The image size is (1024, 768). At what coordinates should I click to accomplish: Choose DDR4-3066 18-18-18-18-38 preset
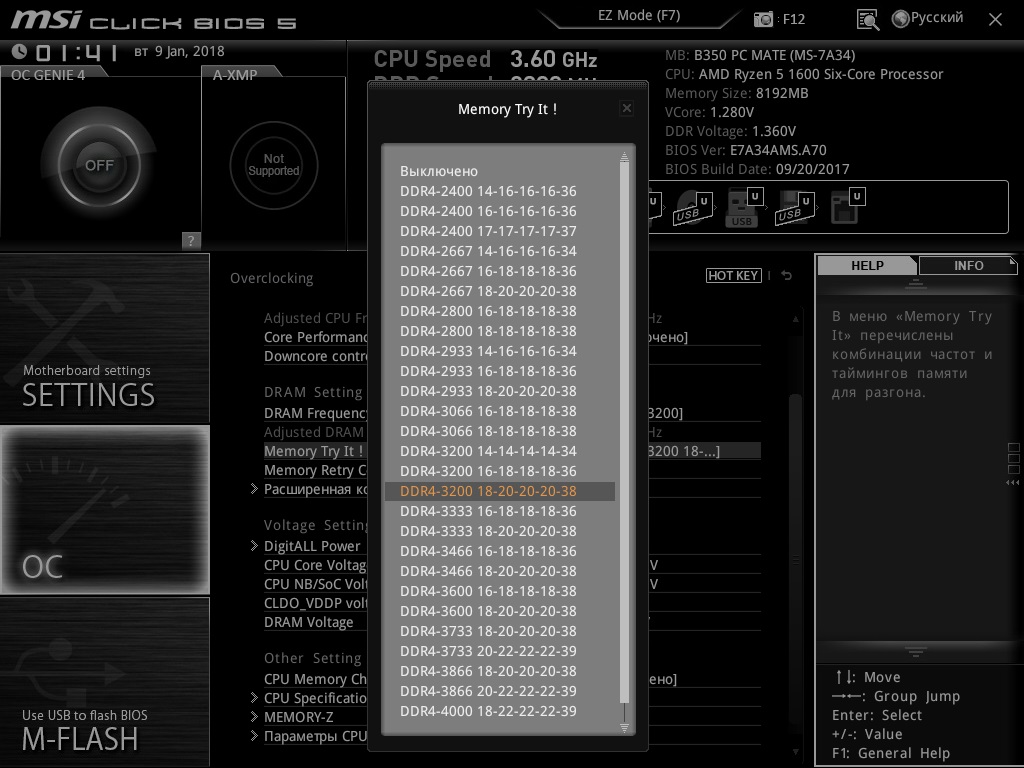tap(500, 431)
